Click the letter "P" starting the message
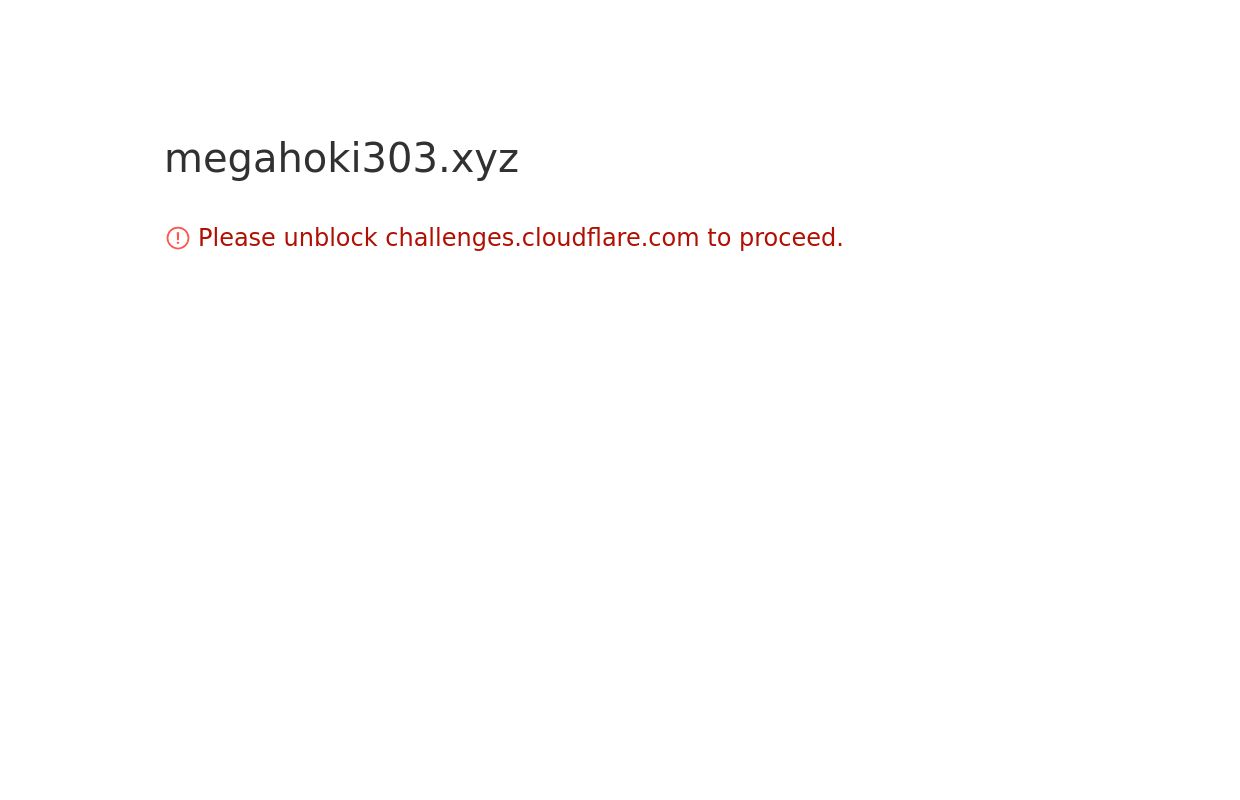1240x800 pixels. pyautogui.click(x=205, y=238)
